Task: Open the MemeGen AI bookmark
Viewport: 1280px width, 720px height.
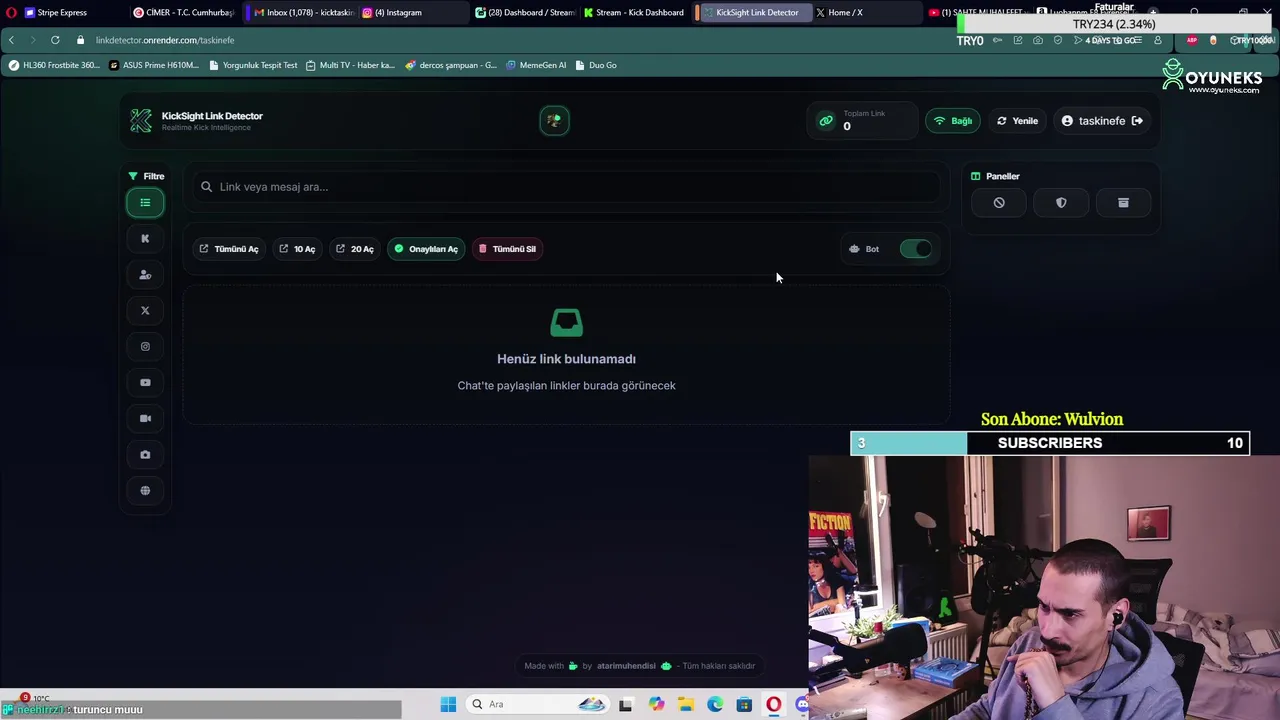Action: click(536, 65)
